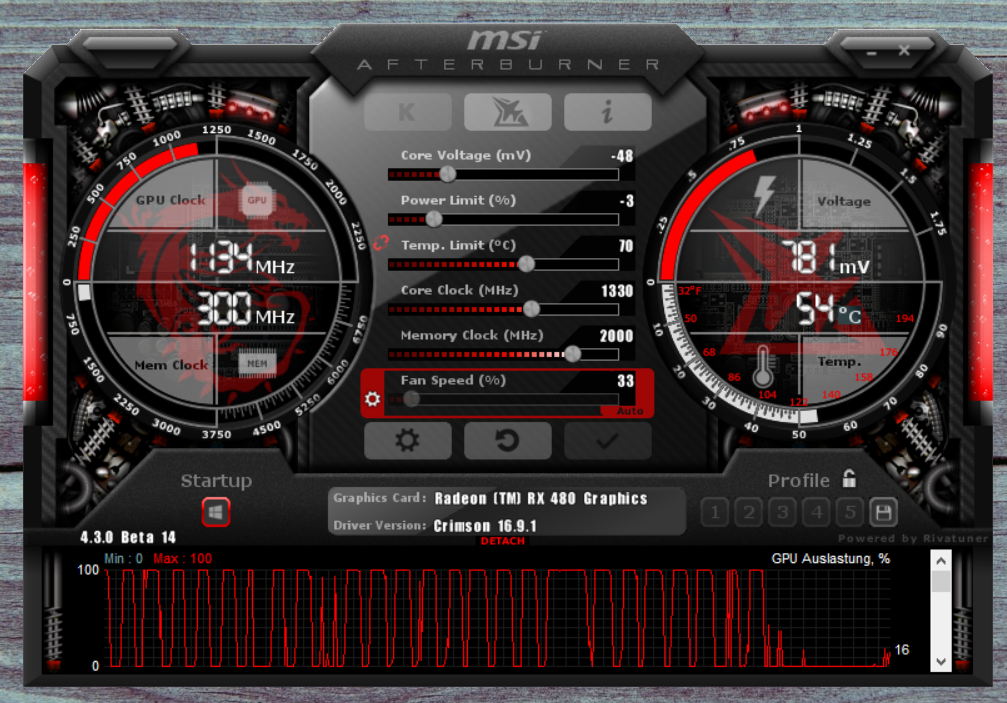Click the 4.3.0 Beta 14 version text
Image resolution: width=1007 pixels, height=703 pixels.
[128, 537]
